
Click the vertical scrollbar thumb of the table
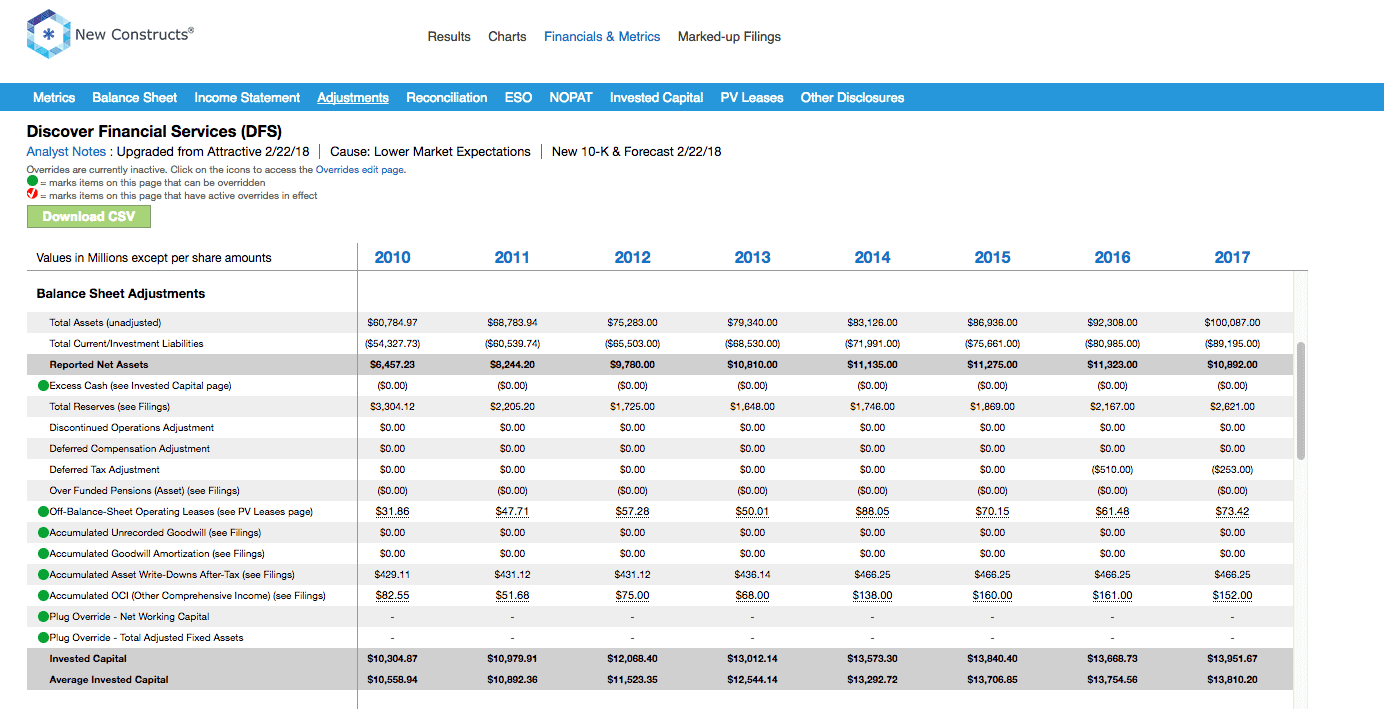click(1300, 400)
